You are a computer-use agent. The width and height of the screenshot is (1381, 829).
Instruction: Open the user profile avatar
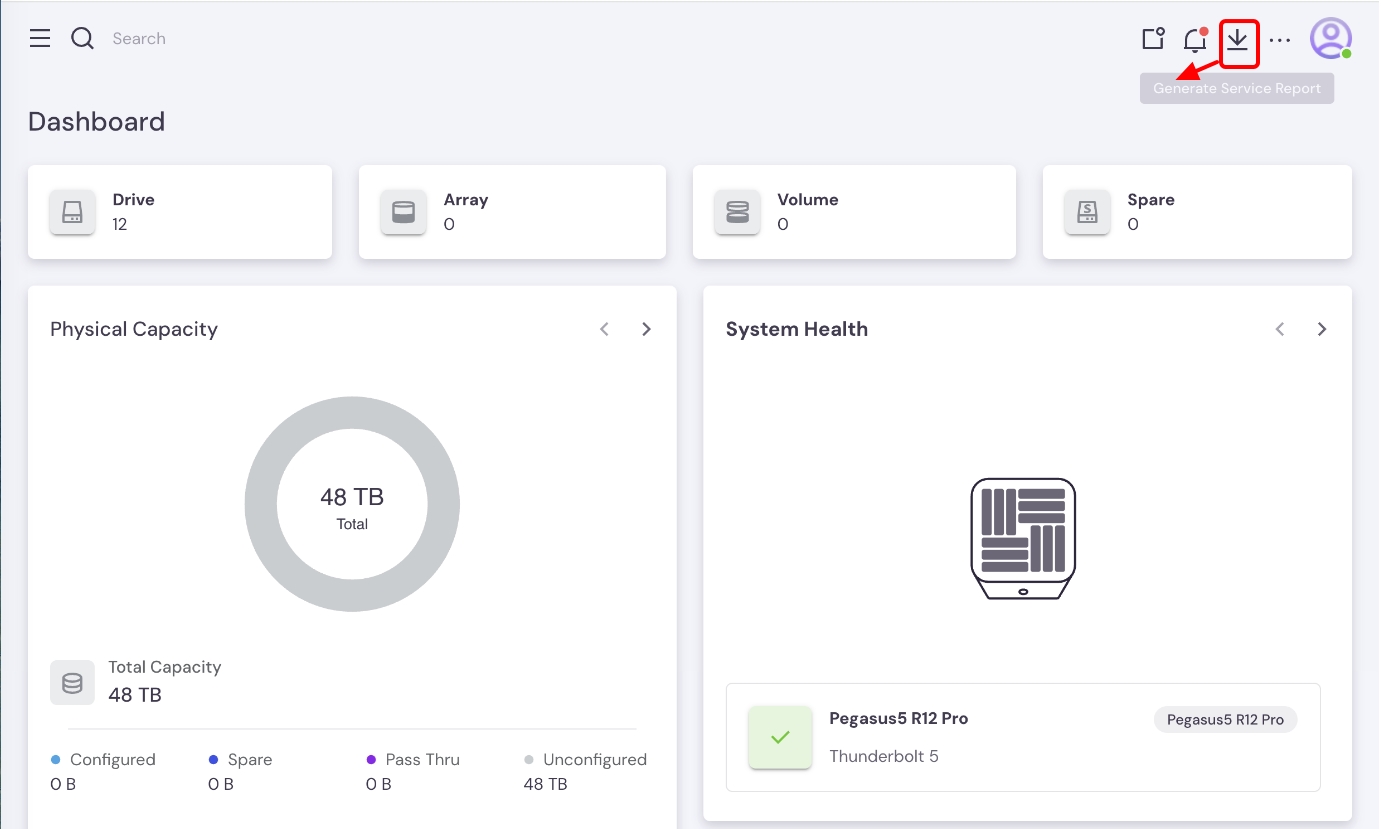(1331, 39)
